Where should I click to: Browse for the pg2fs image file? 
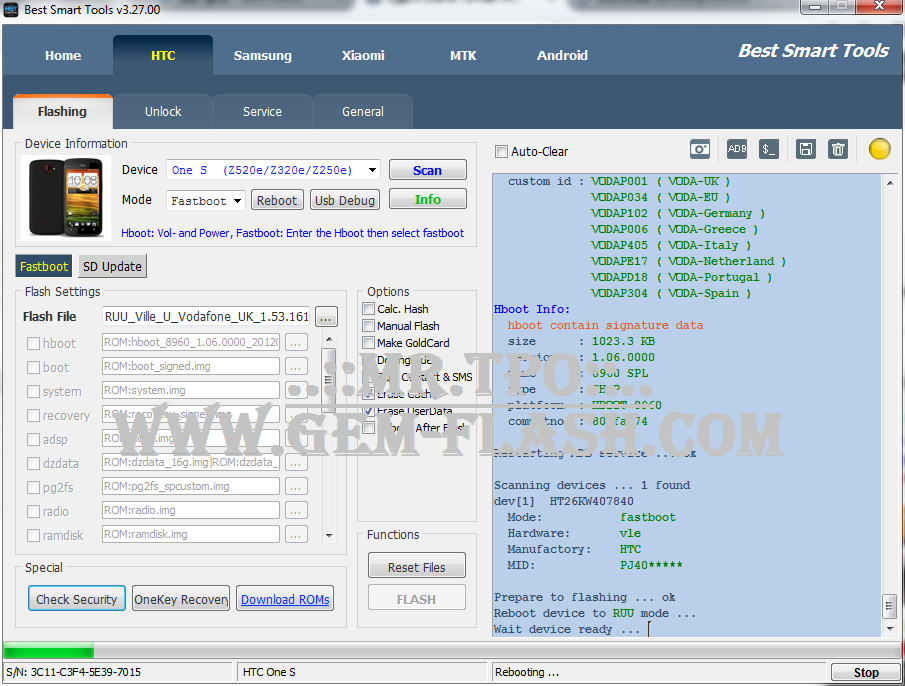pyautogui.click(x=296, y=487)
